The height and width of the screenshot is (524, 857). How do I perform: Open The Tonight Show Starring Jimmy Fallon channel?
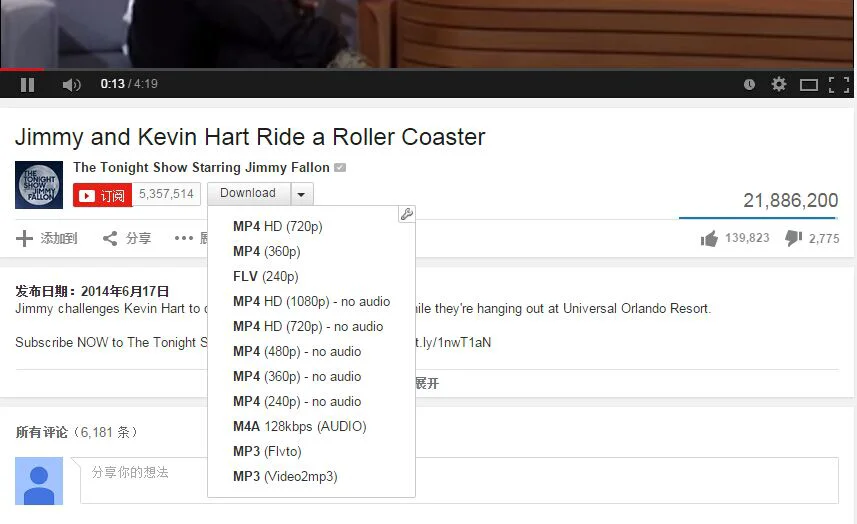tap(201, 167)
